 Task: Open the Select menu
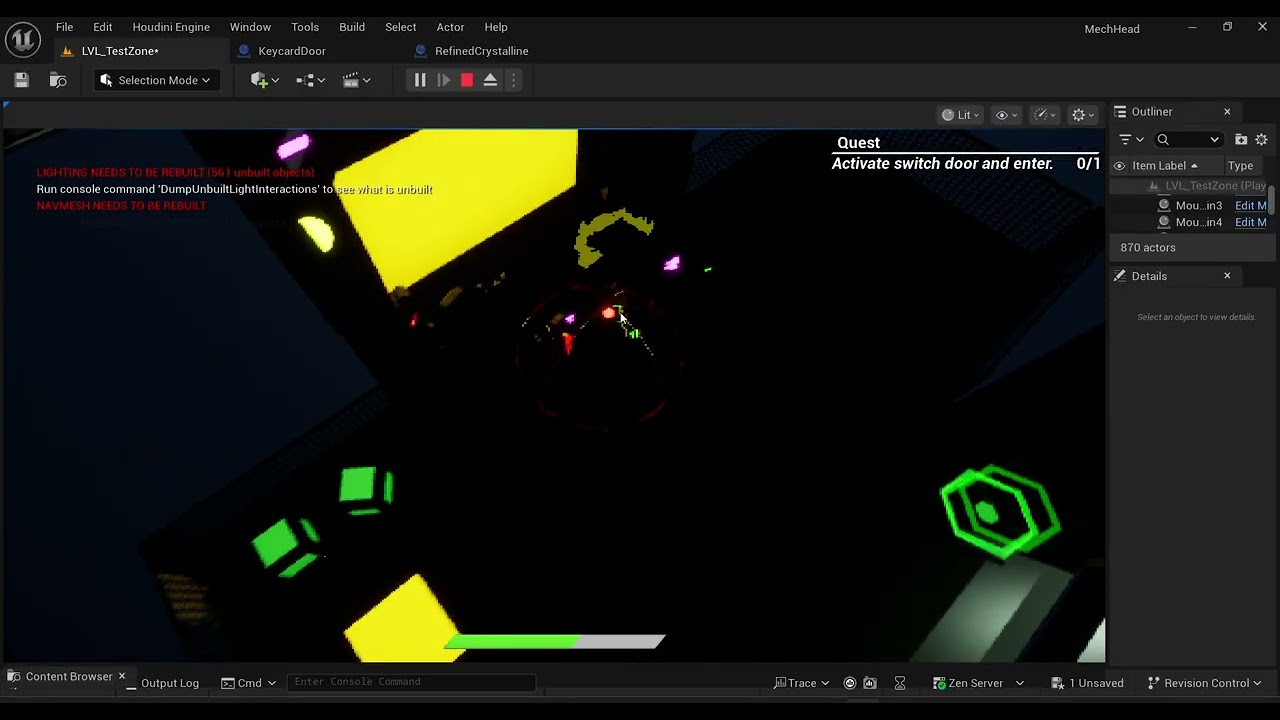point(400,27)
